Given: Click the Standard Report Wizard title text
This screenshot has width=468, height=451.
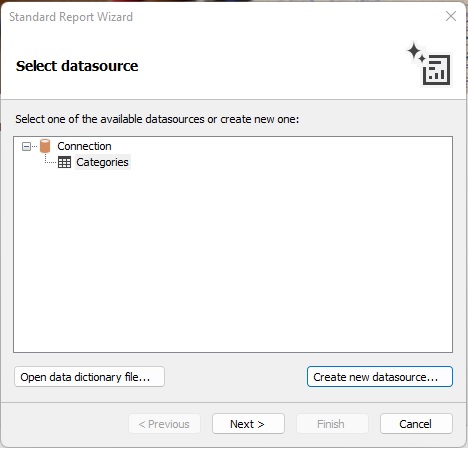Looking at the screenshot, I should tap(71, 17).
